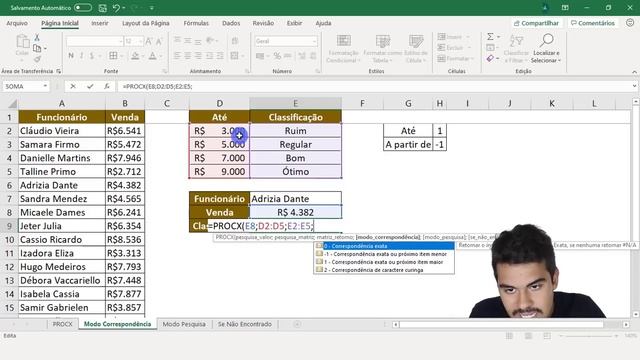The width and height of the screenshot is (640, 360).
Task: Add a new sheet with the plus icon
Action: [297, 324]
